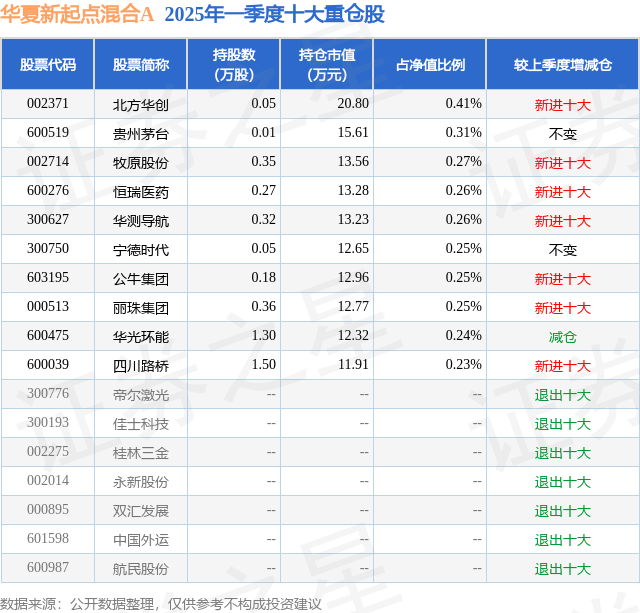The height and width of the screenshot is (613, 640).
Task: Click 新进十大 label in 四川路桥 row
Action: tap(563, 366)
